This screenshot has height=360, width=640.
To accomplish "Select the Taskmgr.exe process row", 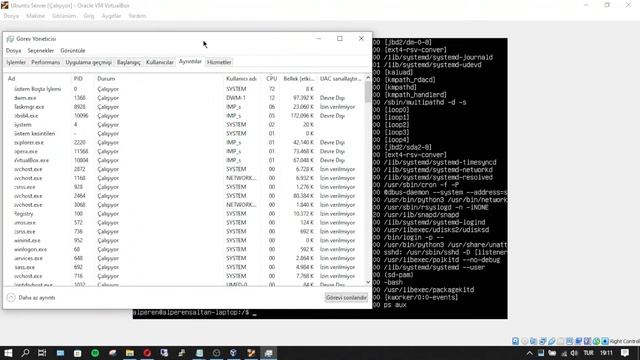I will click(x=184, y=107).
